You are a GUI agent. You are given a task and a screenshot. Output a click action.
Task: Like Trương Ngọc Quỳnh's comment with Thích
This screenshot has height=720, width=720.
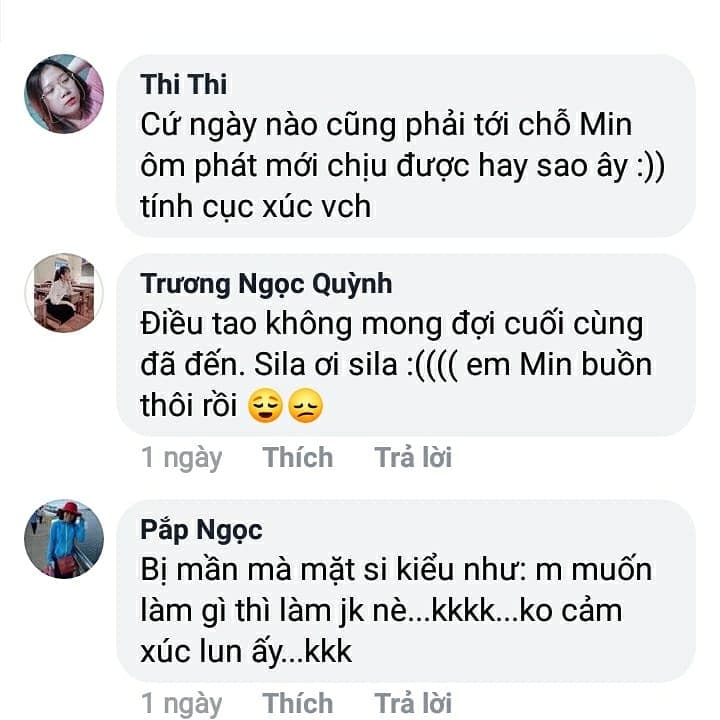pyautogui.click(x=297, y=458)
